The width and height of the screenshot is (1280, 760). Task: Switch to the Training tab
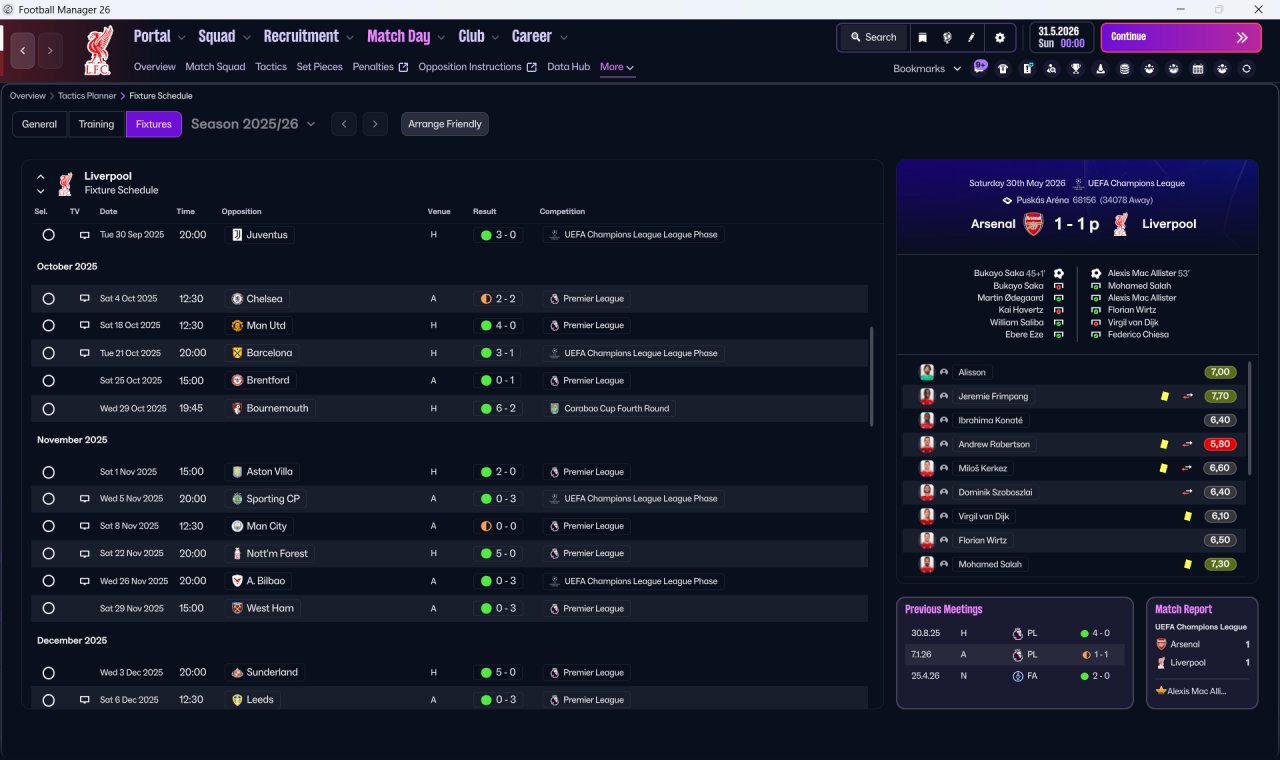tap(97, 124)
